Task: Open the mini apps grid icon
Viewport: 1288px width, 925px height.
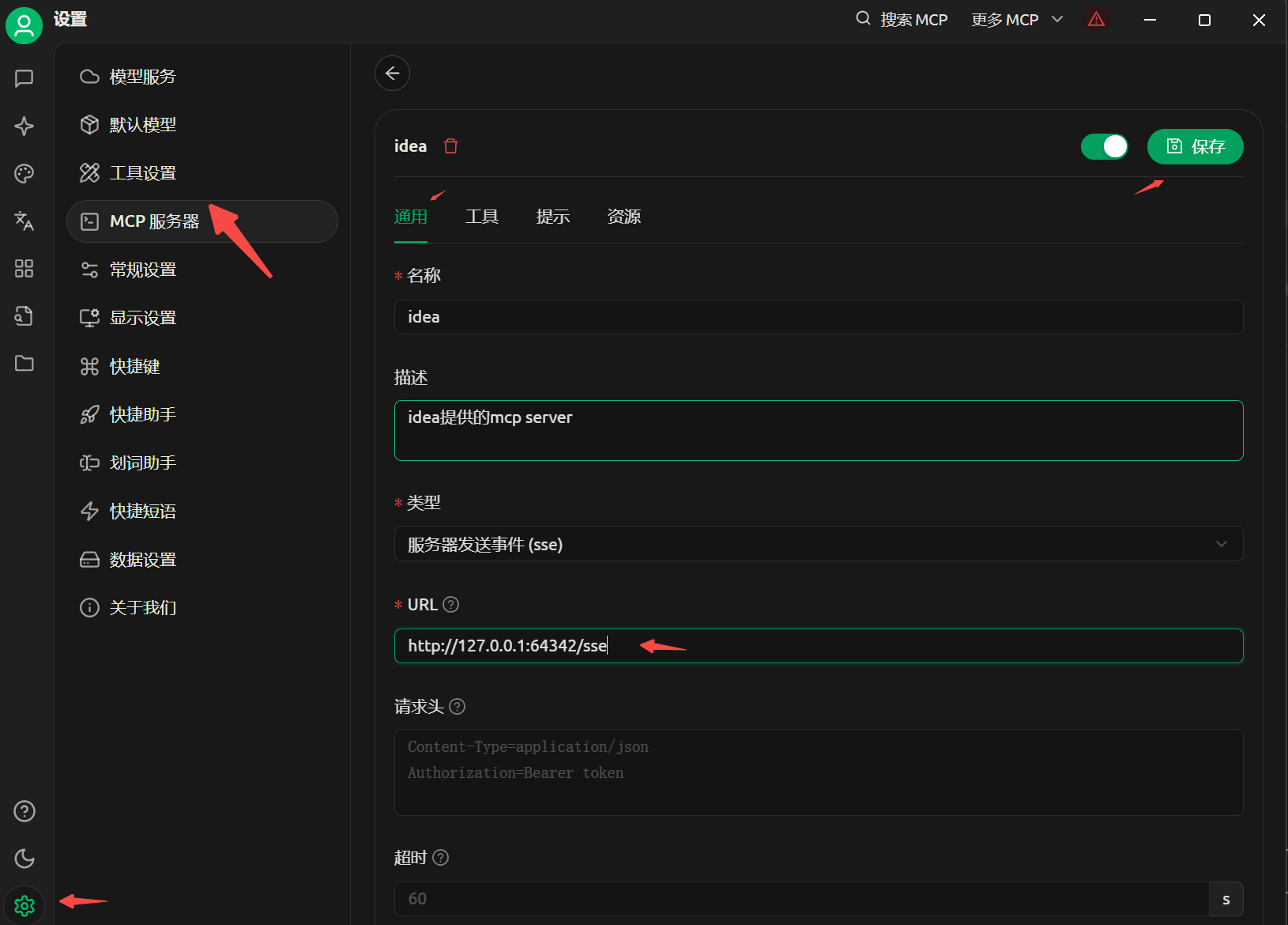Action: [24, 269]
